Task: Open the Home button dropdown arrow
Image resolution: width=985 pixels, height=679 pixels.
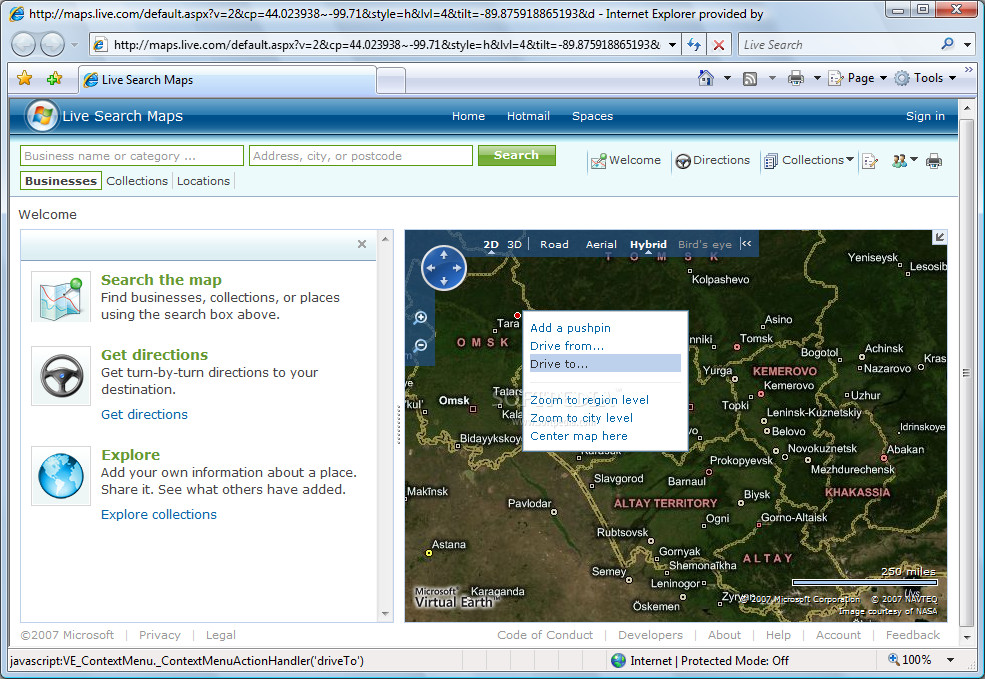Action: pos(727,78)
